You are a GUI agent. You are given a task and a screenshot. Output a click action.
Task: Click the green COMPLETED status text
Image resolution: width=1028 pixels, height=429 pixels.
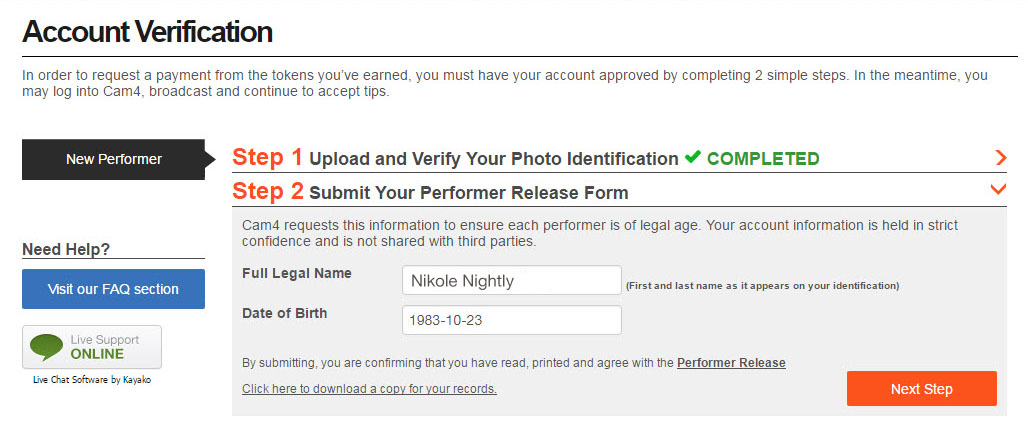(763, 158)
